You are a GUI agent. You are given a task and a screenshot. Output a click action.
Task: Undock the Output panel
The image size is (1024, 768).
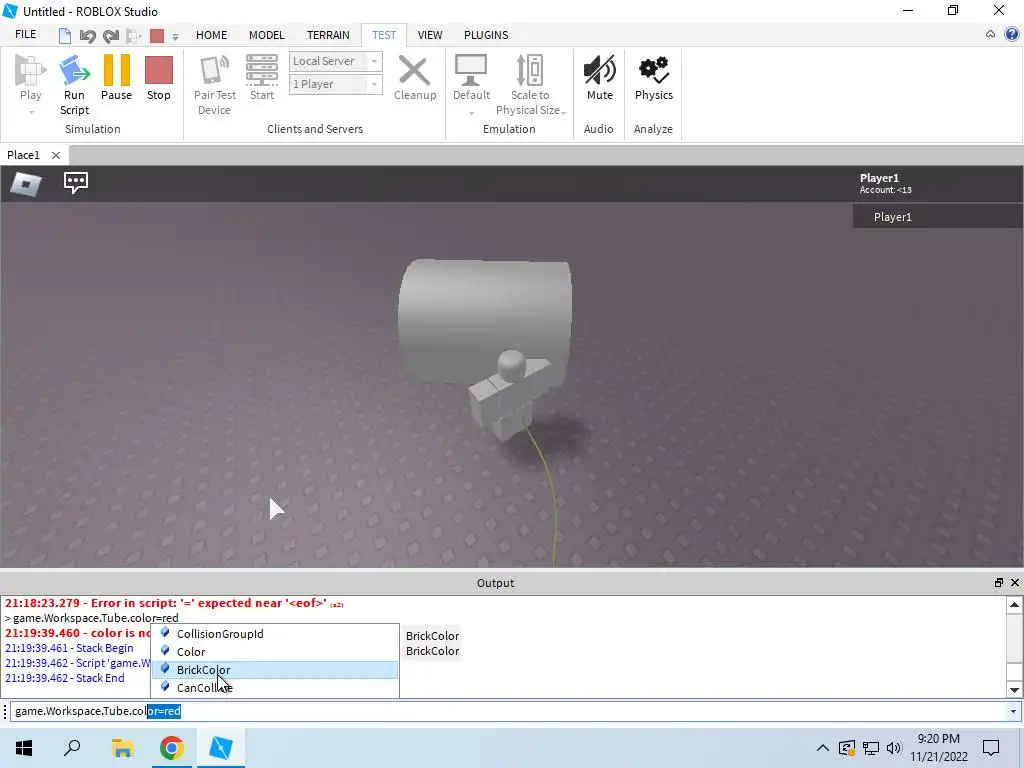point(999,583)
